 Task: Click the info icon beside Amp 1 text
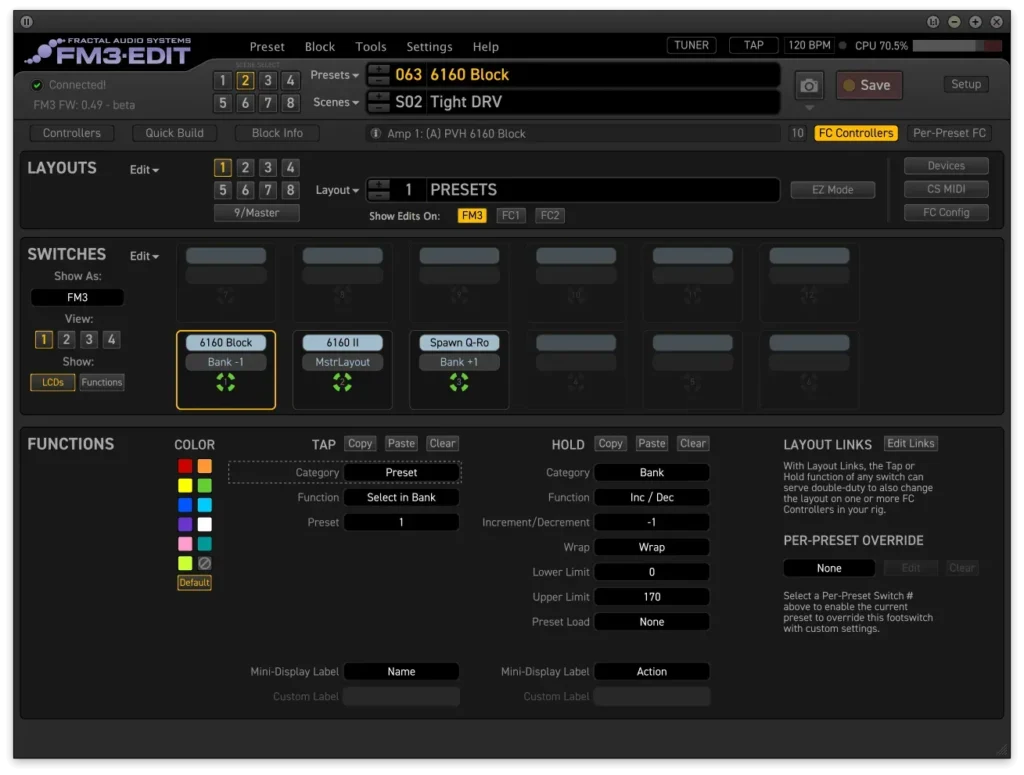(x=376, y=133)
